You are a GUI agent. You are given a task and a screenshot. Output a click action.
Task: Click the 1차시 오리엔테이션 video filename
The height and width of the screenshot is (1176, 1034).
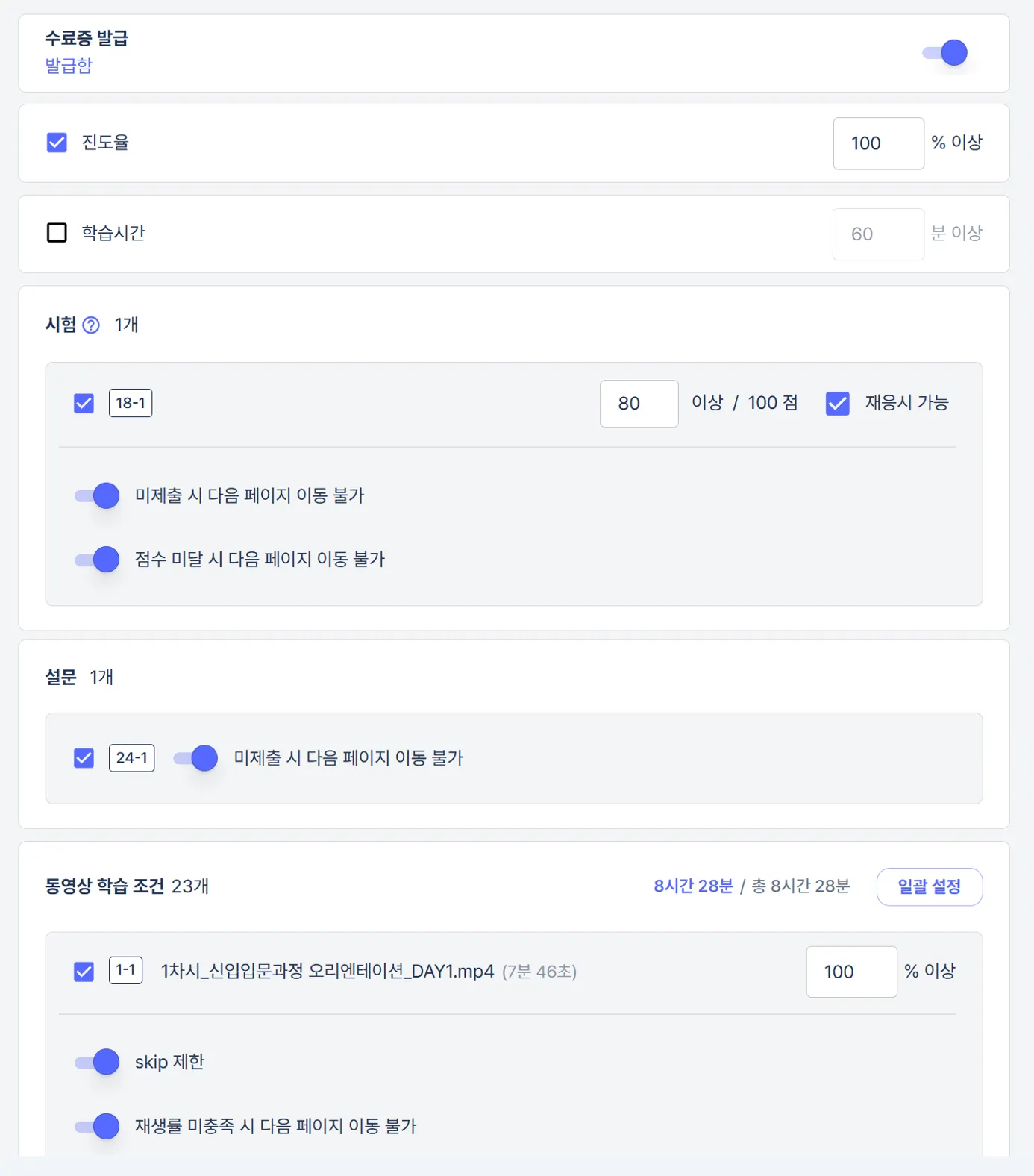tap(328, 972)
